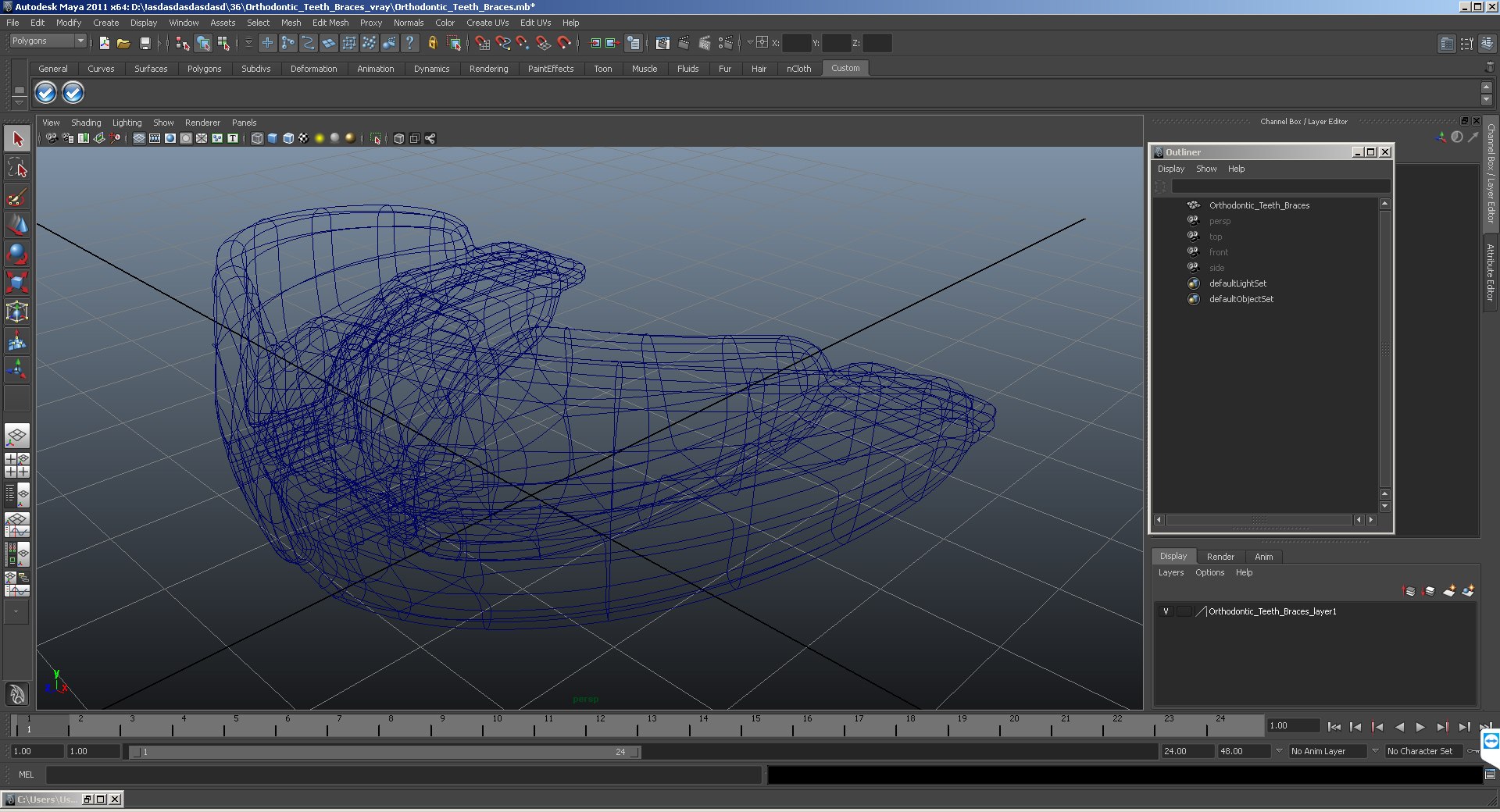Turn on wireframe on shaded cube icon
The image size is (1500, 812).
tap(288, 138)
